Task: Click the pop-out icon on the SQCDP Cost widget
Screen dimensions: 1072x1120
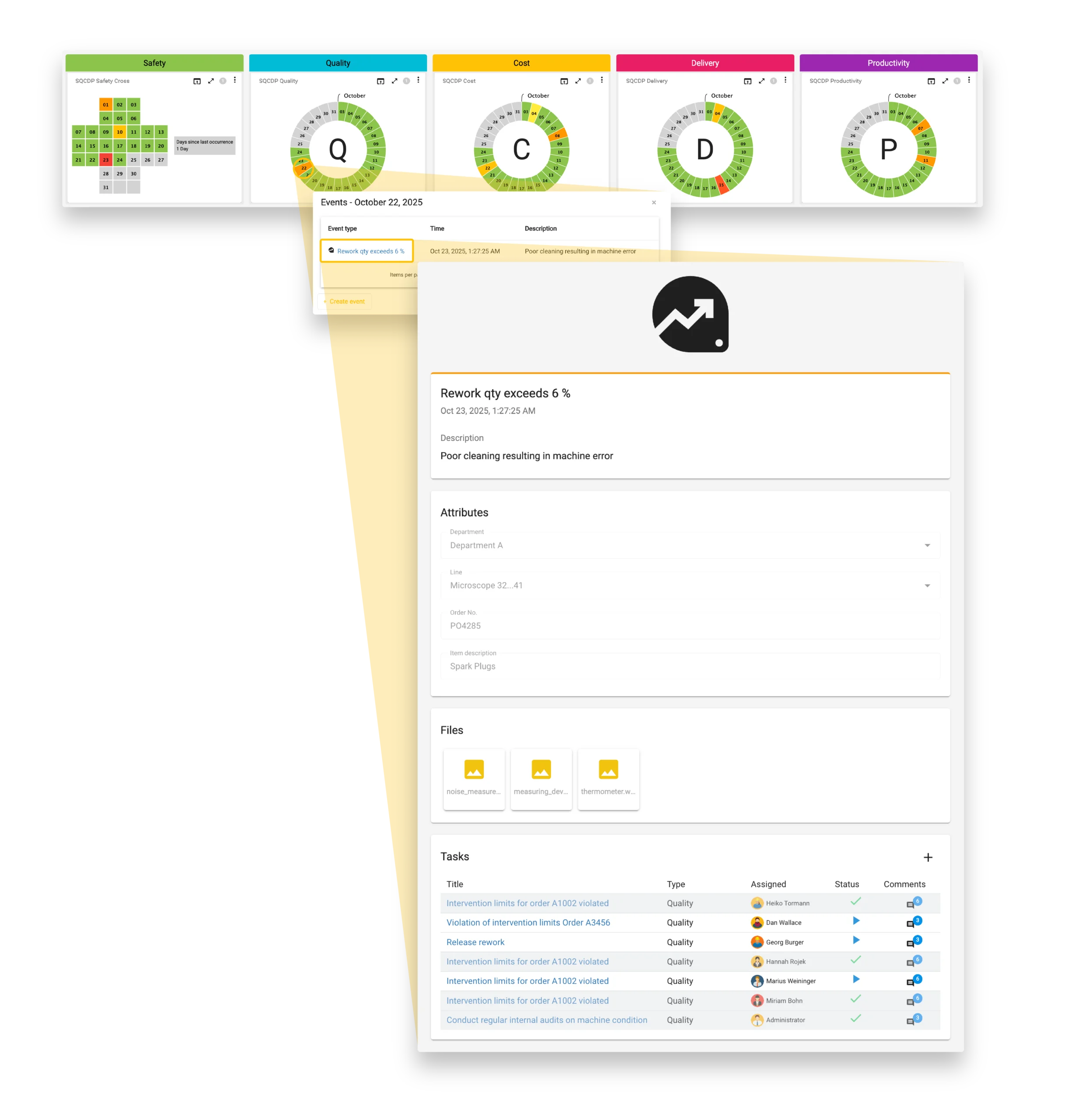Action: tap(564, 81)
